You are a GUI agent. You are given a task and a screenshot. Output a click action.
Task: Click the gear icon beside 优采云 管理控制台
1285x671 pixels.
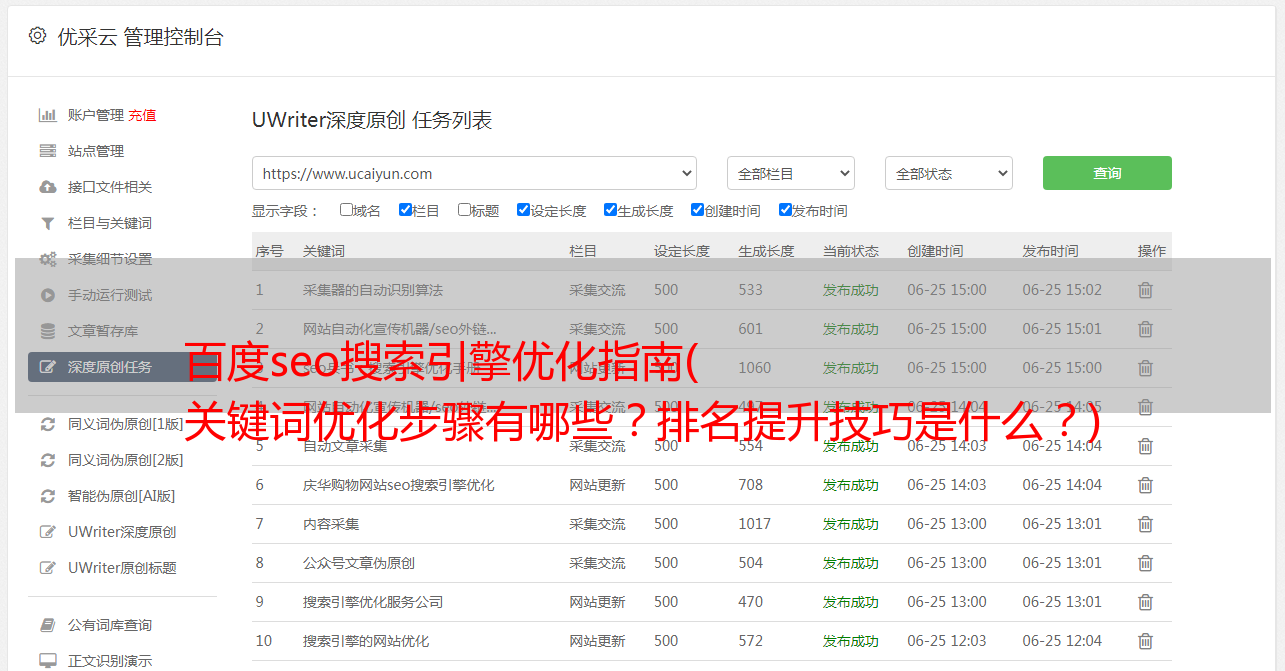coord(37,36)
